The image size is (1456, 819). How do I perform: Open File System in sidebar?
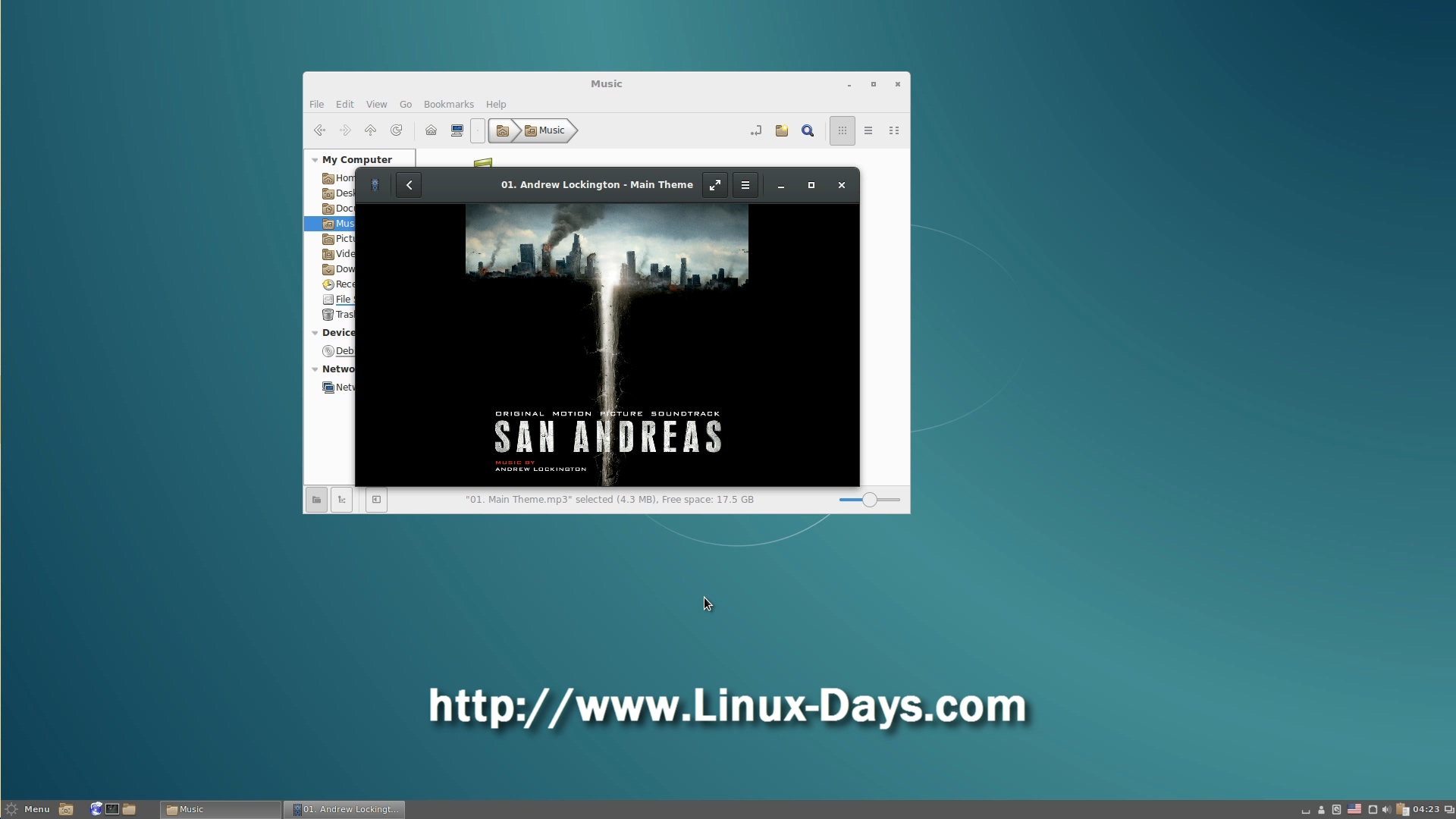[x=338, y=300]
